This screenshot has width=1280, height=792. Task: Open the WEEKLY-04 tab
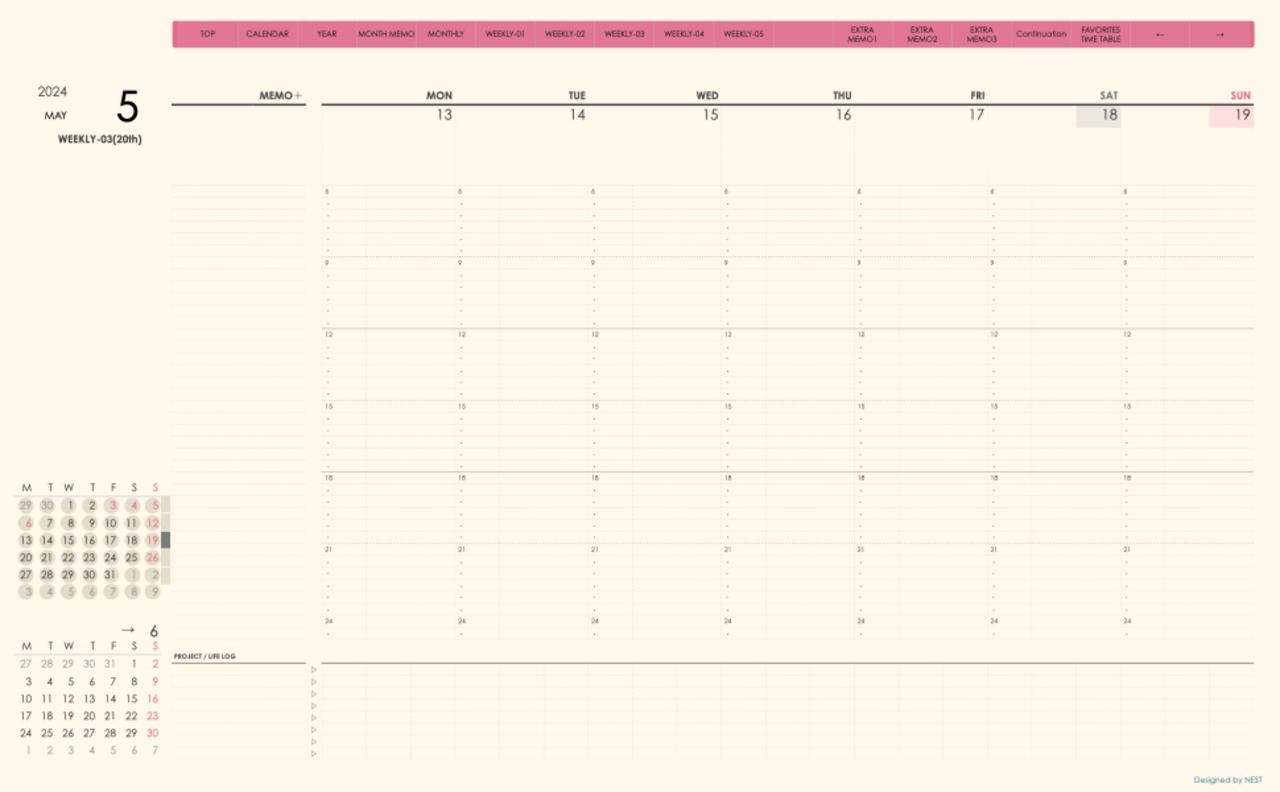click(684, 34)
